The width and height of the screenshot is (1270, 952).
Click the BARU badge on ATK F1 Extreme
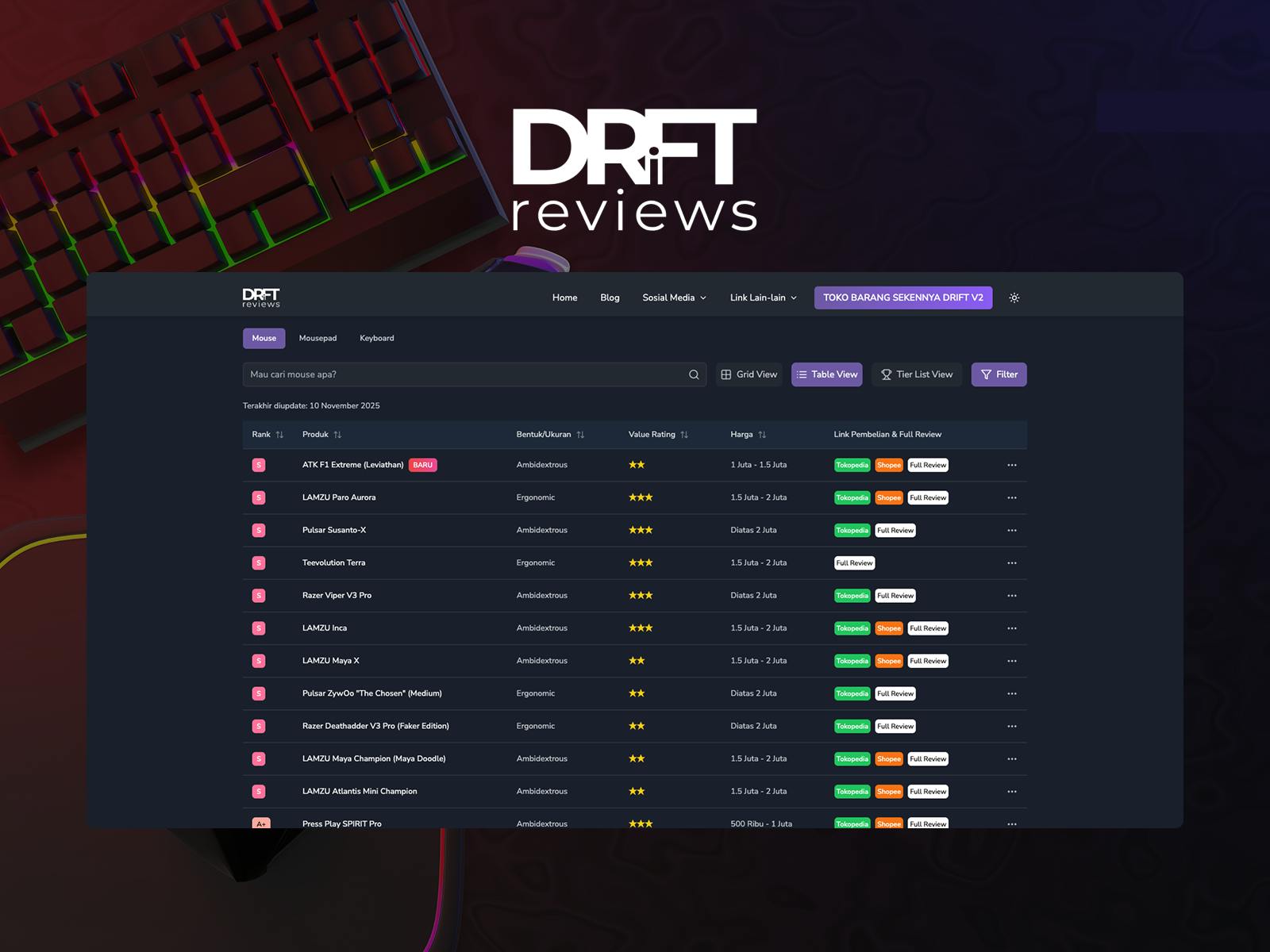coord(423,465)
